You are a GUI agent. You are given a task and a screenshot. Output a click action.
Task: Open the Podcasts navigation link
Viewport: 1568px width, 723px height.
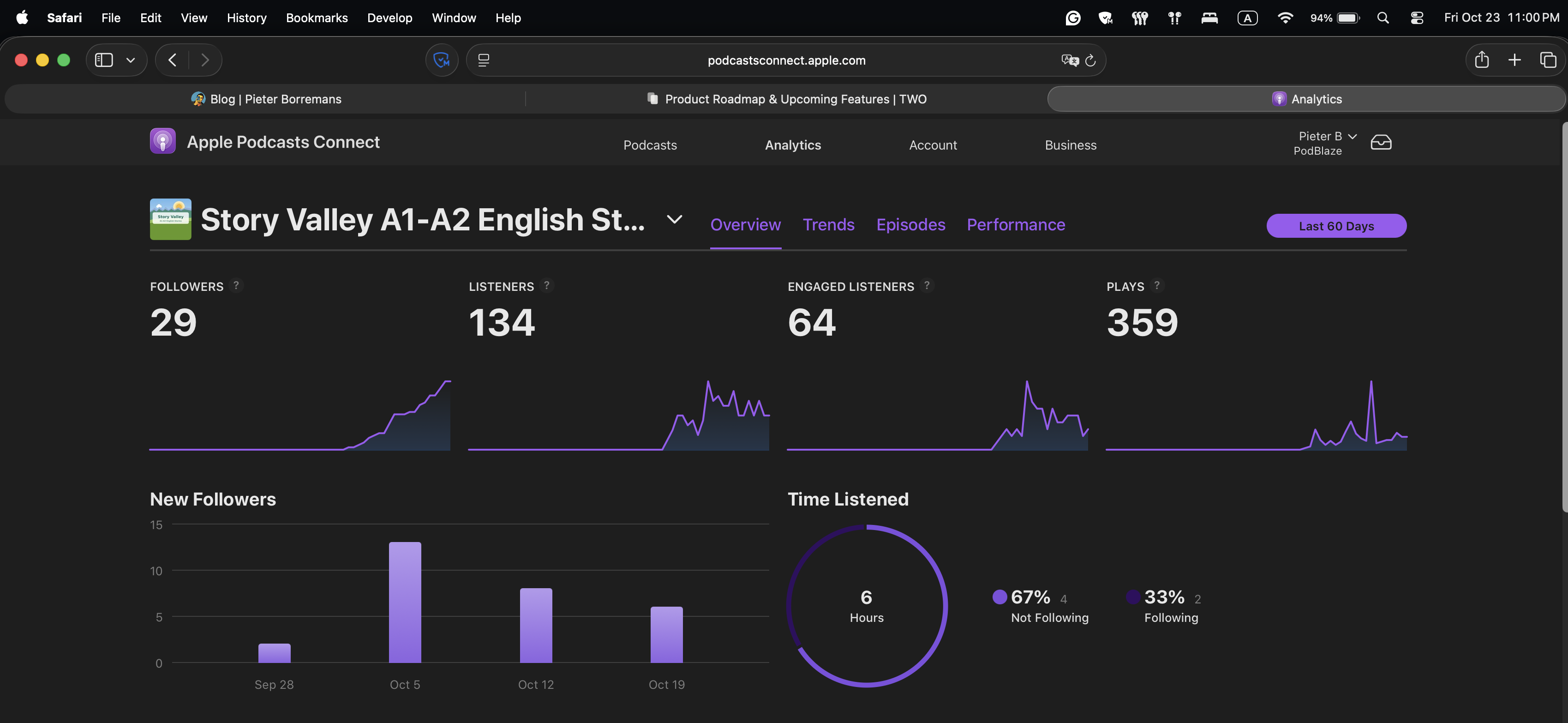pyautogui.click(x=649, y=145)
